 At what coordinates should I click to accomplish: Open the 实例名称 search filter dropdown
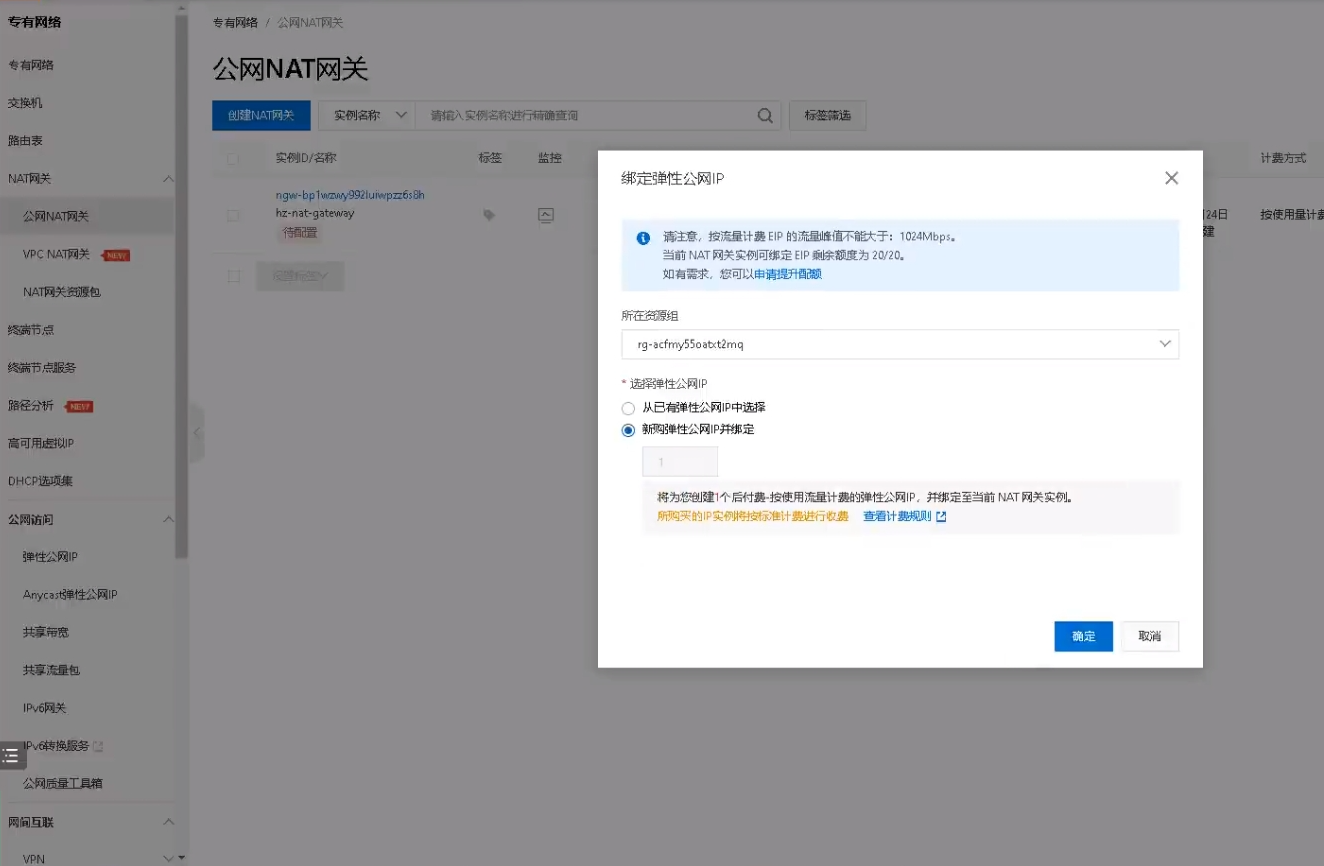tap(366, 116)
